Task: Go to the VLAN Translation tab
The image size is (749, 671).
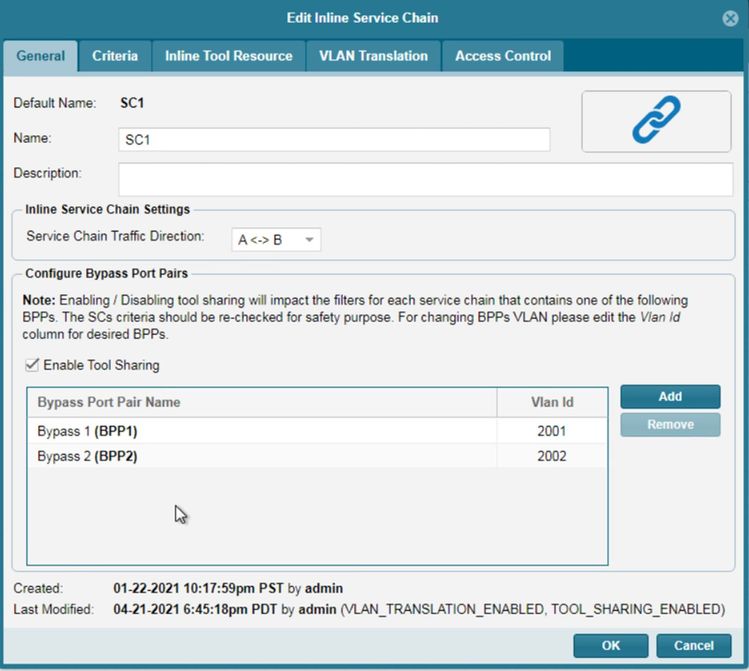Action: point(373,56)
